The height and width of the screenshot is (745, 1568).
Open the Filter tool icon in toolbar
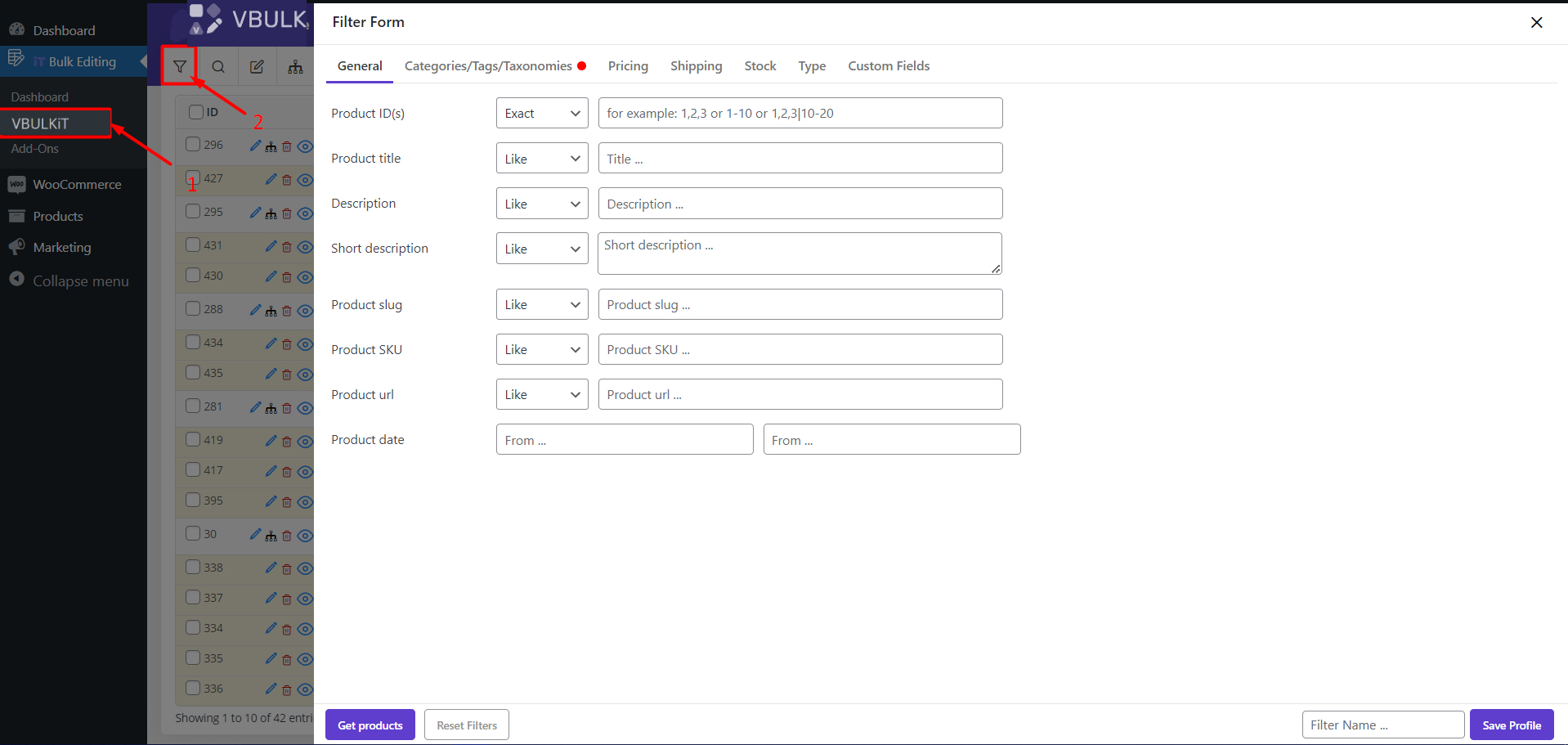coord(179,65)
